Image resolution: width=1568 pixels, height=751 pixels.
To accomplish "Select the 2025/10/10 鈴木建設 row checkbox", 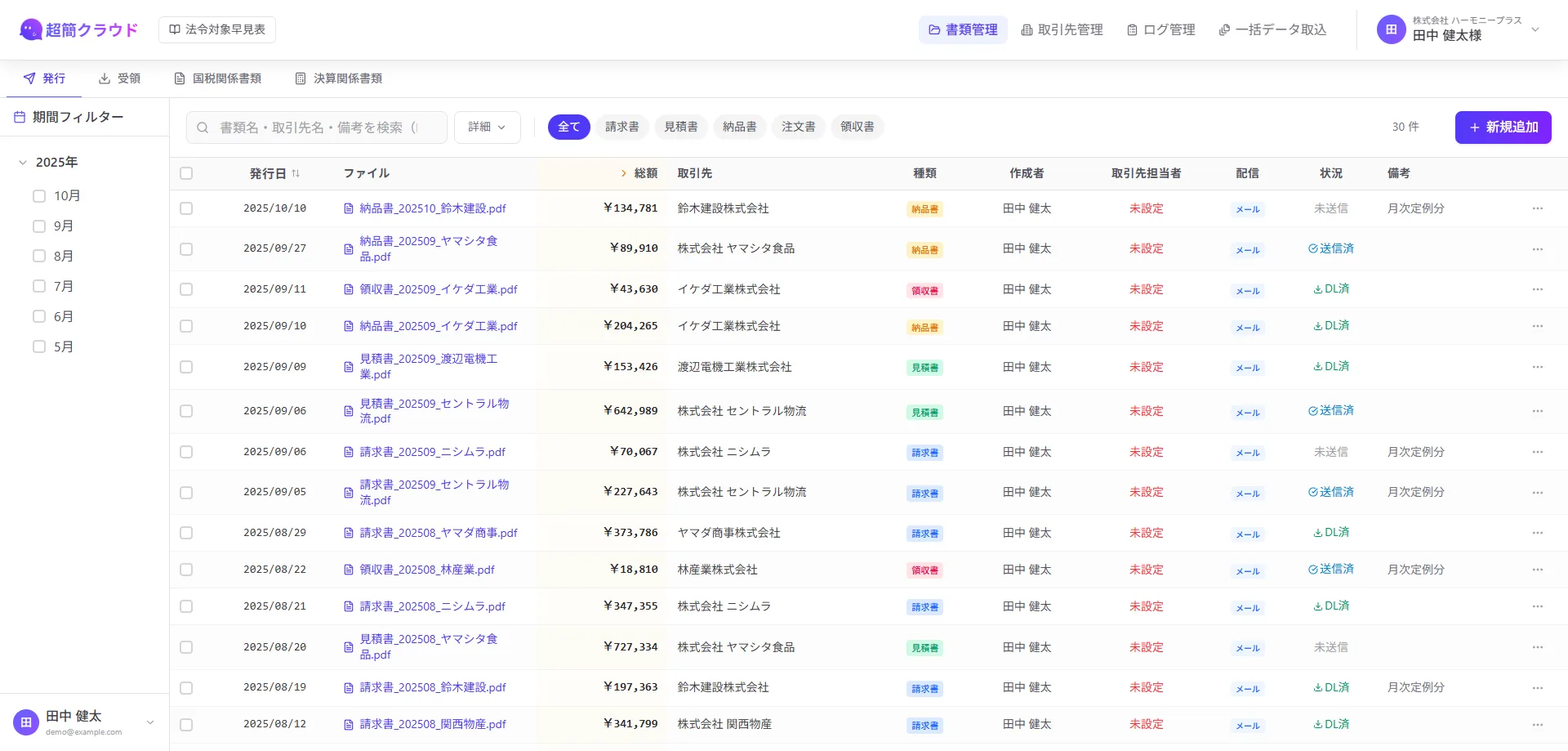I will (186, 208).
